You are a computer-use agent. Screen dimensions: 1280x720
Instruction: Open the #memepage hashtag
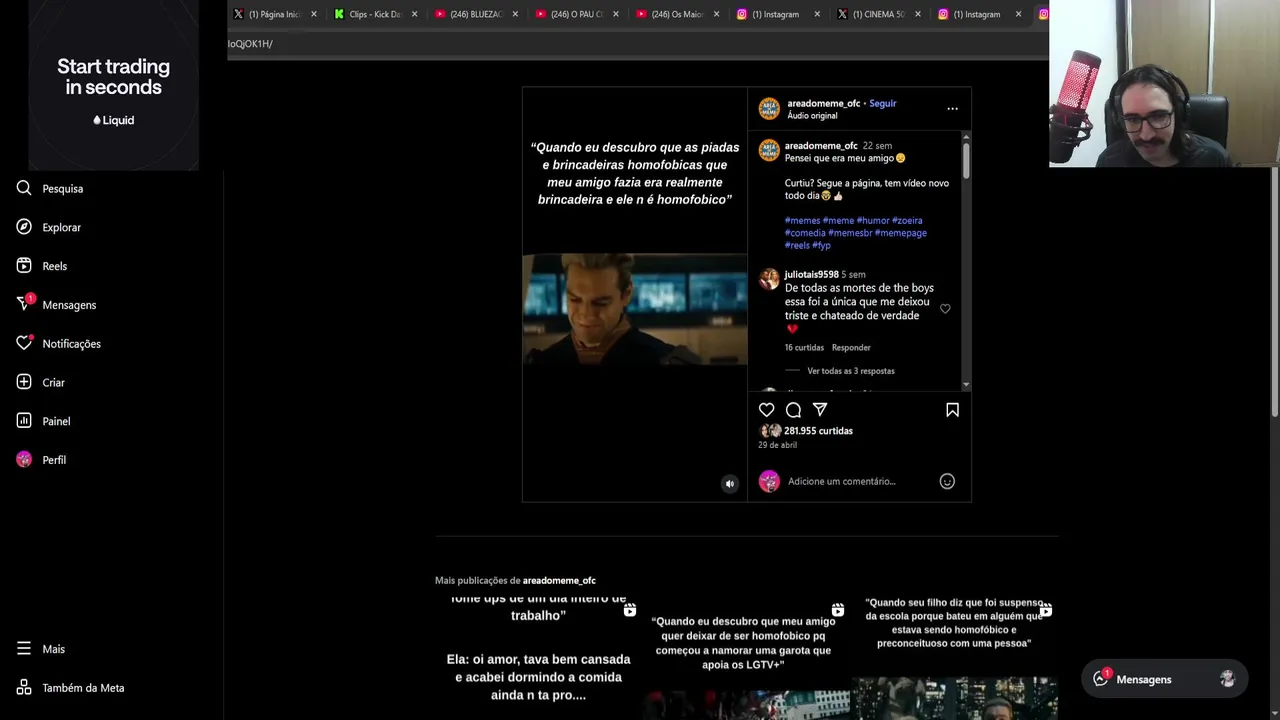tap(900, 233)
